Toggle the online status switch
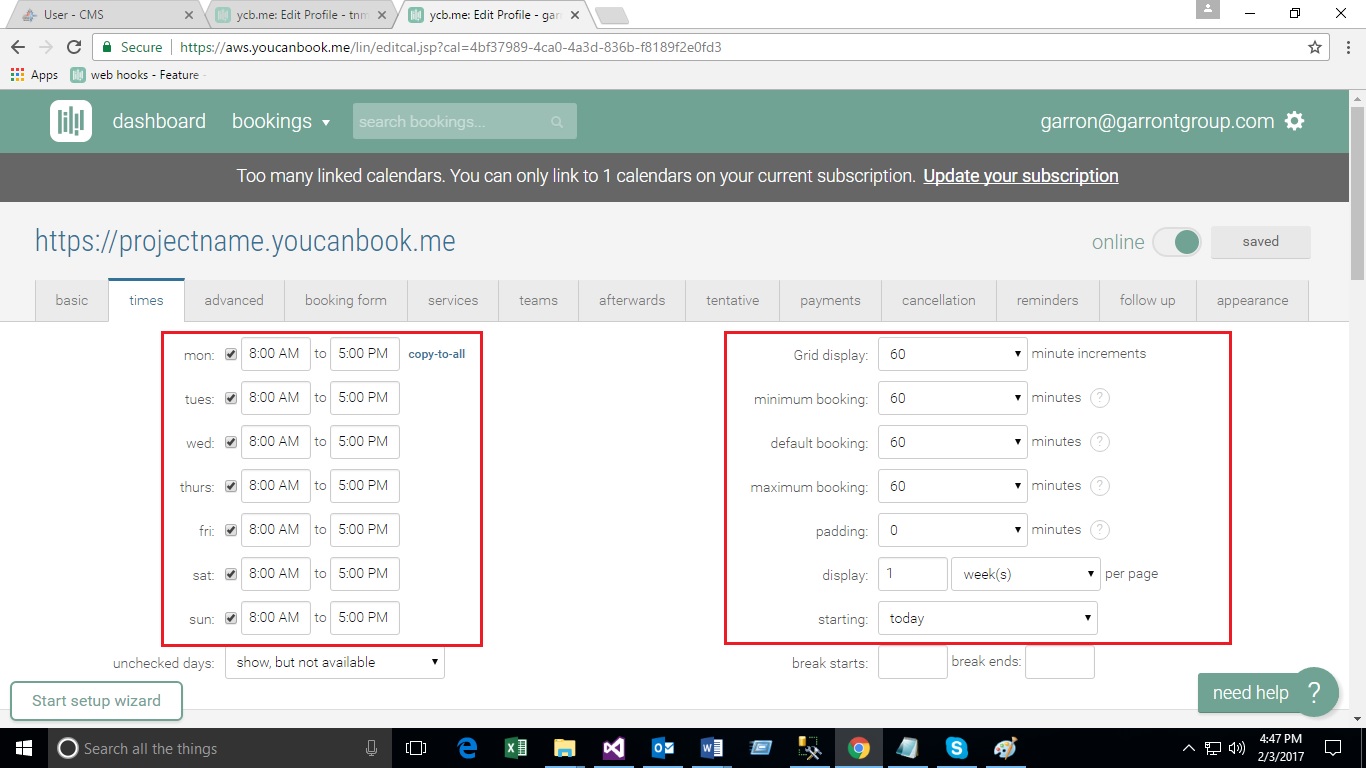This screenshot has width=1366, height=768. click(x=1176, y=242)
